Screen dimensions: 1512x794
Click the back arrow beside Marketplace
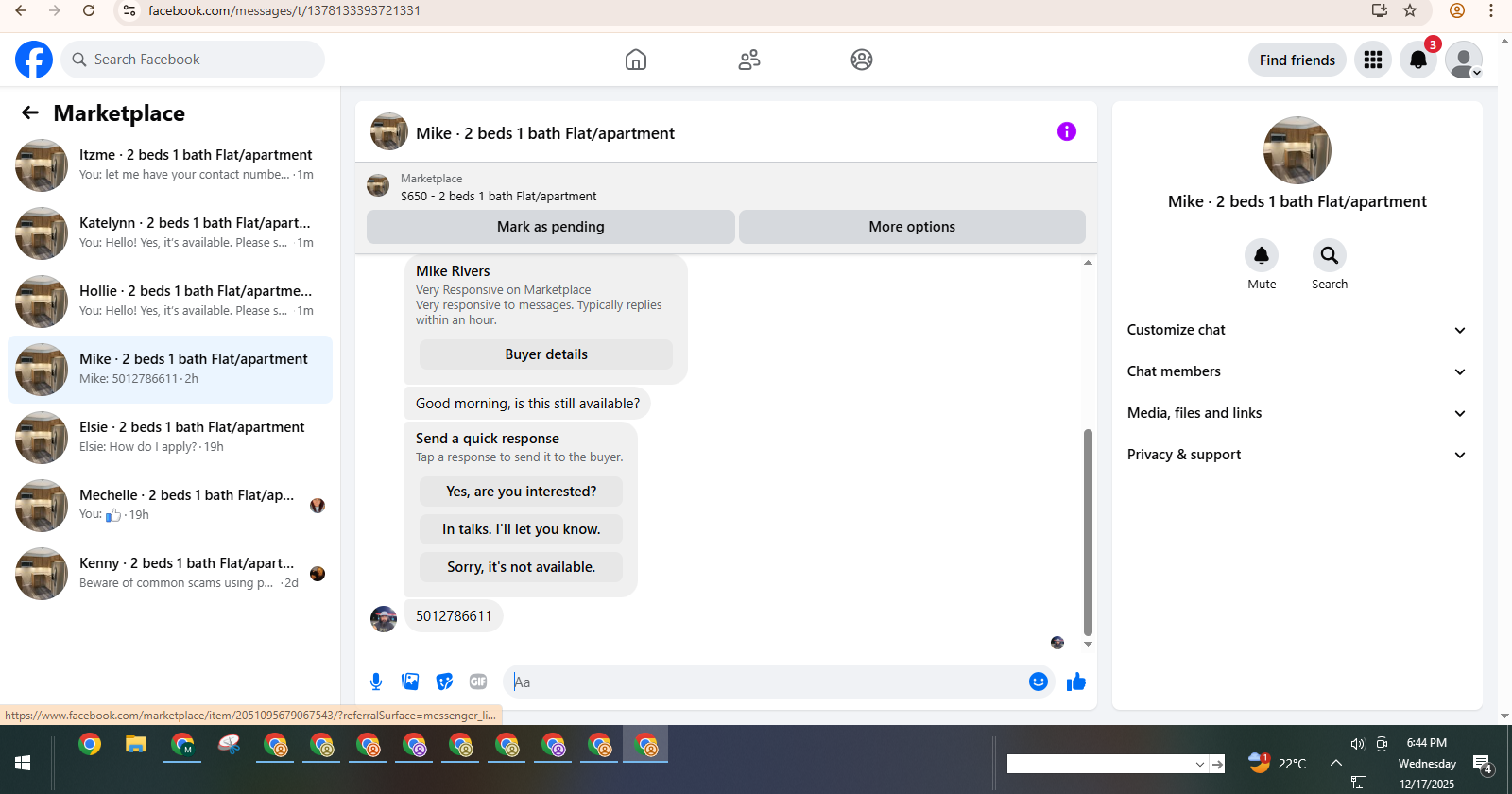30,113
